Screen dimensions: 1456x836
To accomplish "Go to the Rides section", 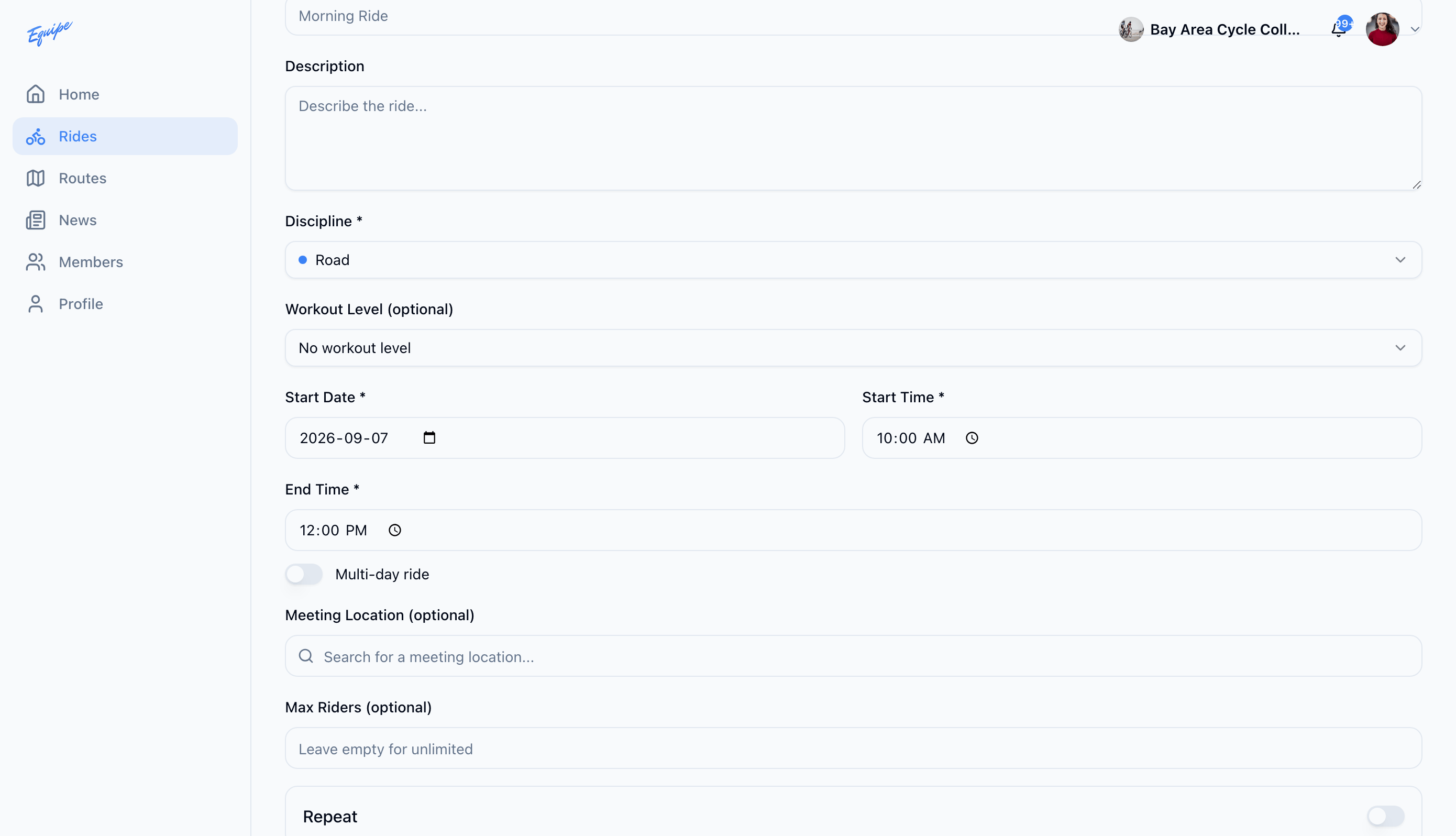I will tap(125, 136).
